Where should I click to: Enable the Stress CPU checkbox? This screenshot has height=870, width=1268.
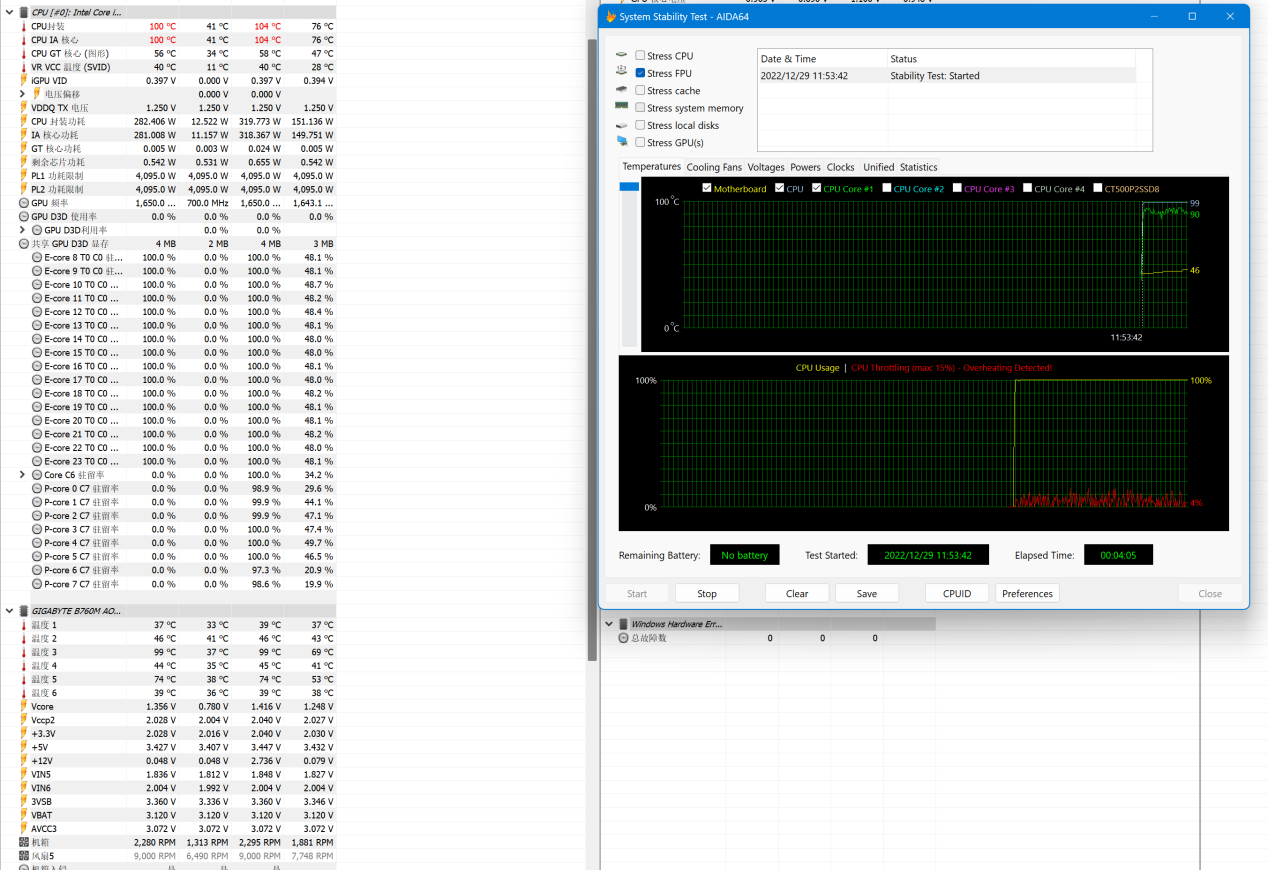click(640, 56)
